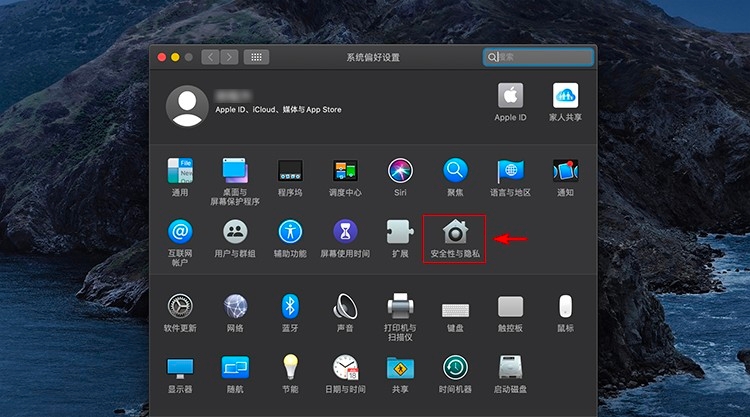Image resolution: width=750 pixels, height=417 pixels.
Task: Go back with the left arrow button
Action: pos(211,57)
